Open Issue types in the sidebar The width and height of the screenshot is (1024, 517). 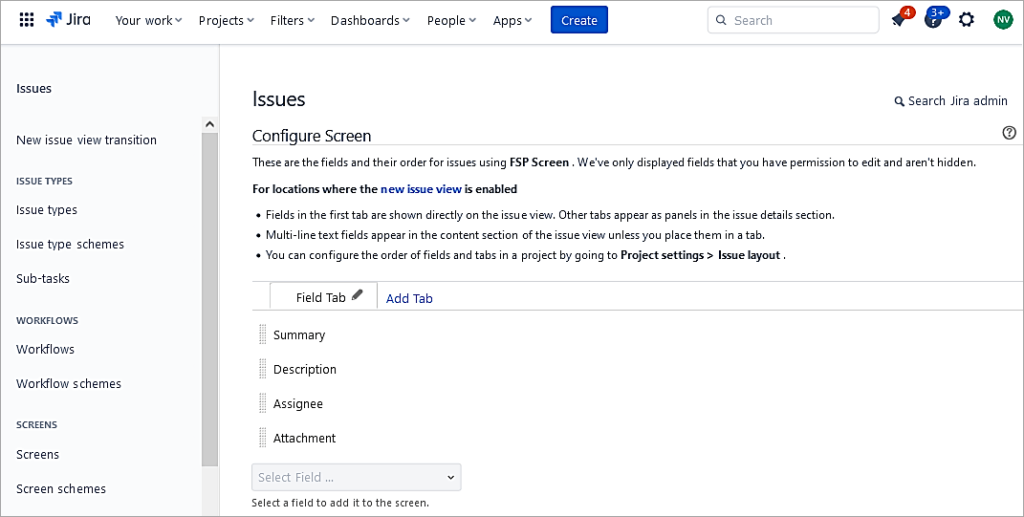coord(47,210)
